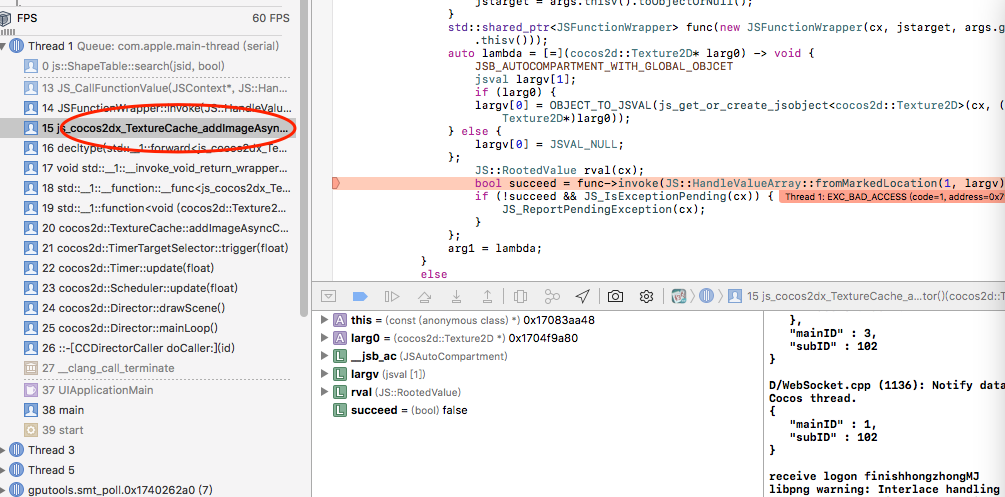Open Debug View Hierarchy
1005x497 pixels.
pos(520,296)
